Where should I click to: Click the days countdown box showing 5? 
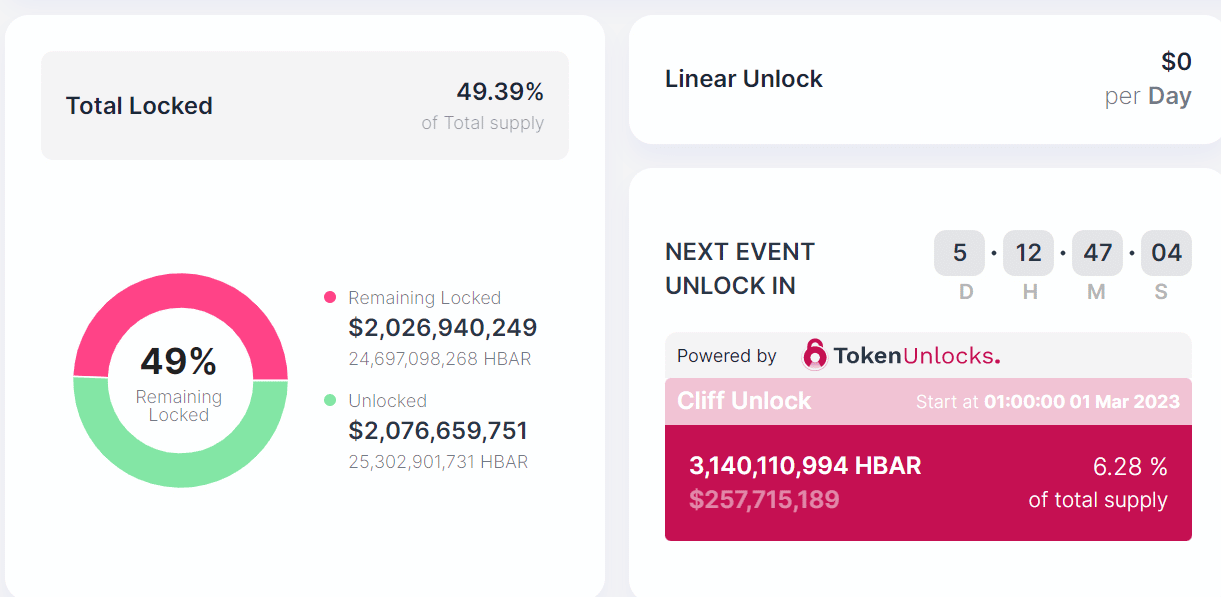click(960, 253)
